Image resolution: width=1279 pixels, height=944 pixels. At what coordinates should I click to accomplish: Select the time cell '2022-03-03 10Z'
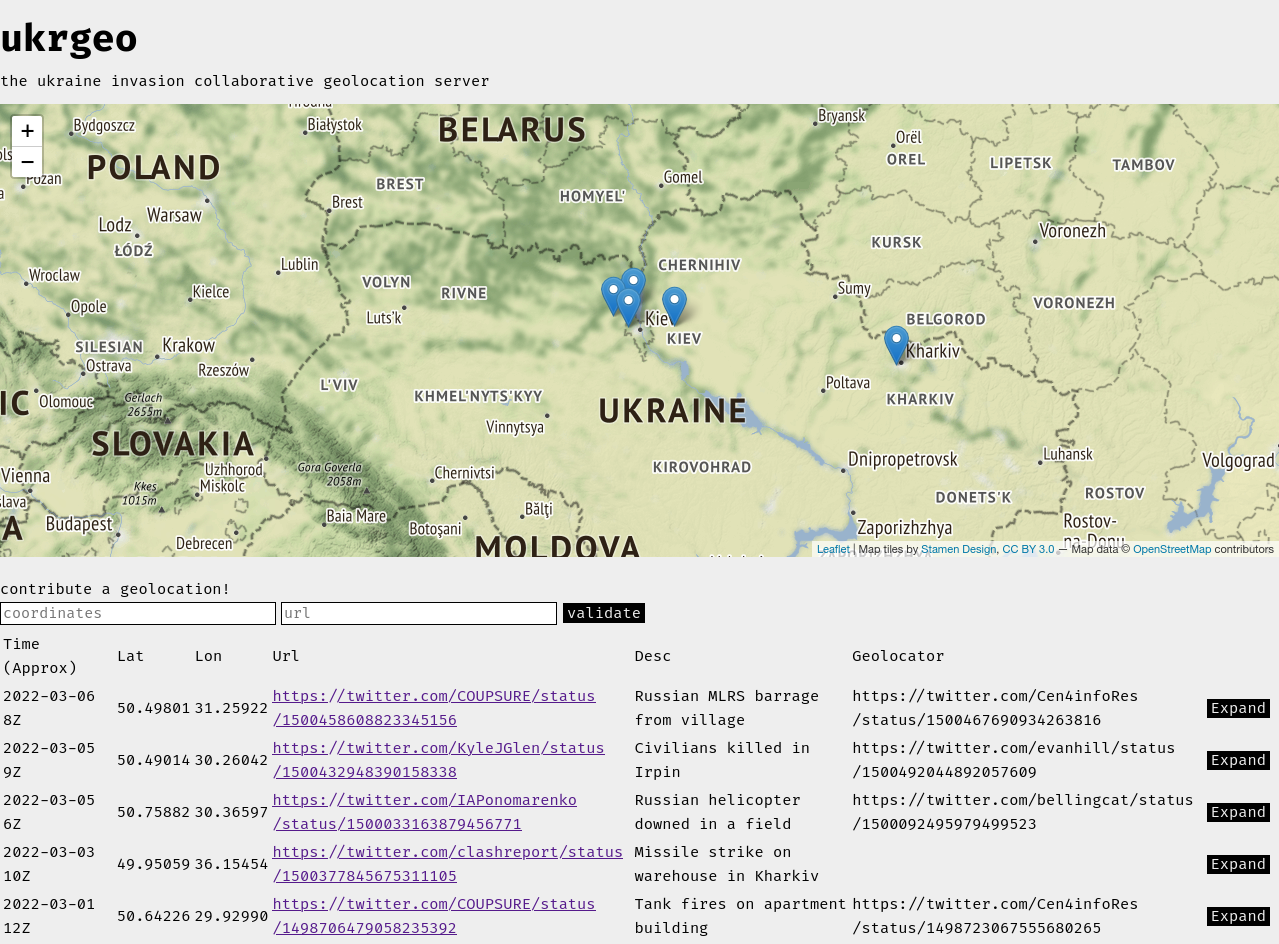(49, 864)
